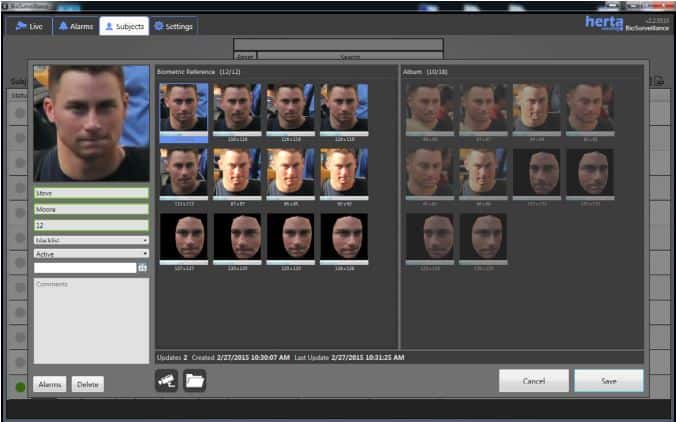Select the Subjects tab
676x422 pixels.
(x=124, y=26)
